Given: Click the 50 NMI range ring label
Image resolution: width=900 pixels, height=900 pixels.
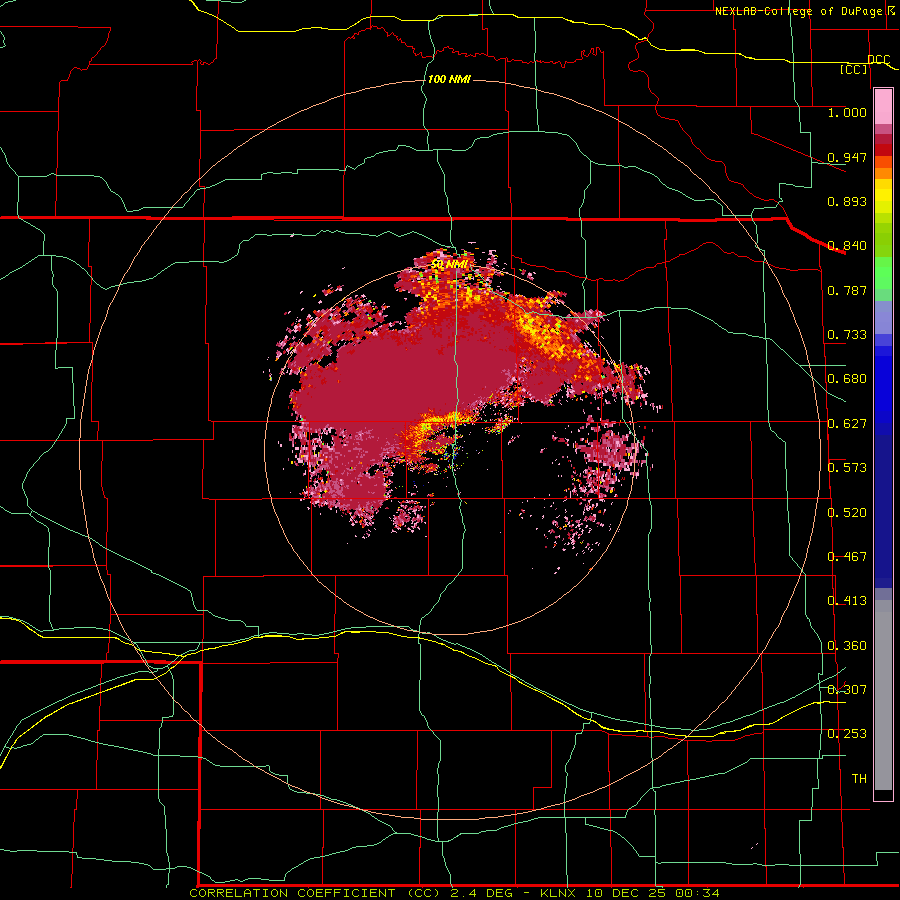Looking at the screenshot, I should (449, 265).
